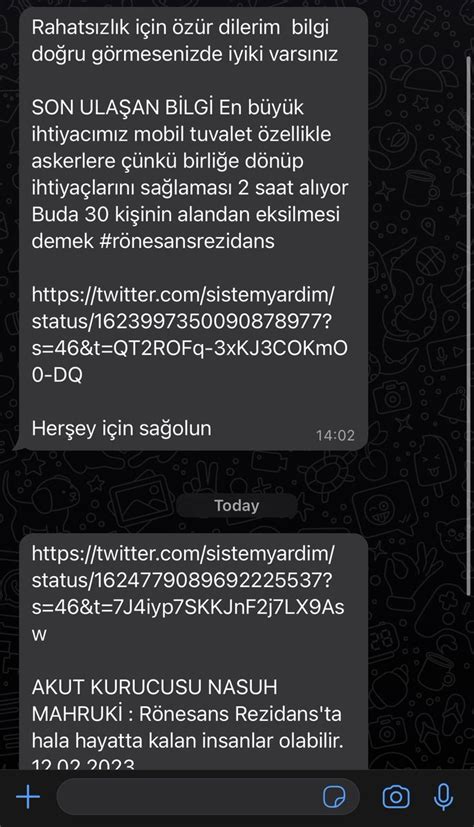Screen dimensions: 474x827
Task: Tap the empty wallpaper right of Today
Action: click(385, 505)
